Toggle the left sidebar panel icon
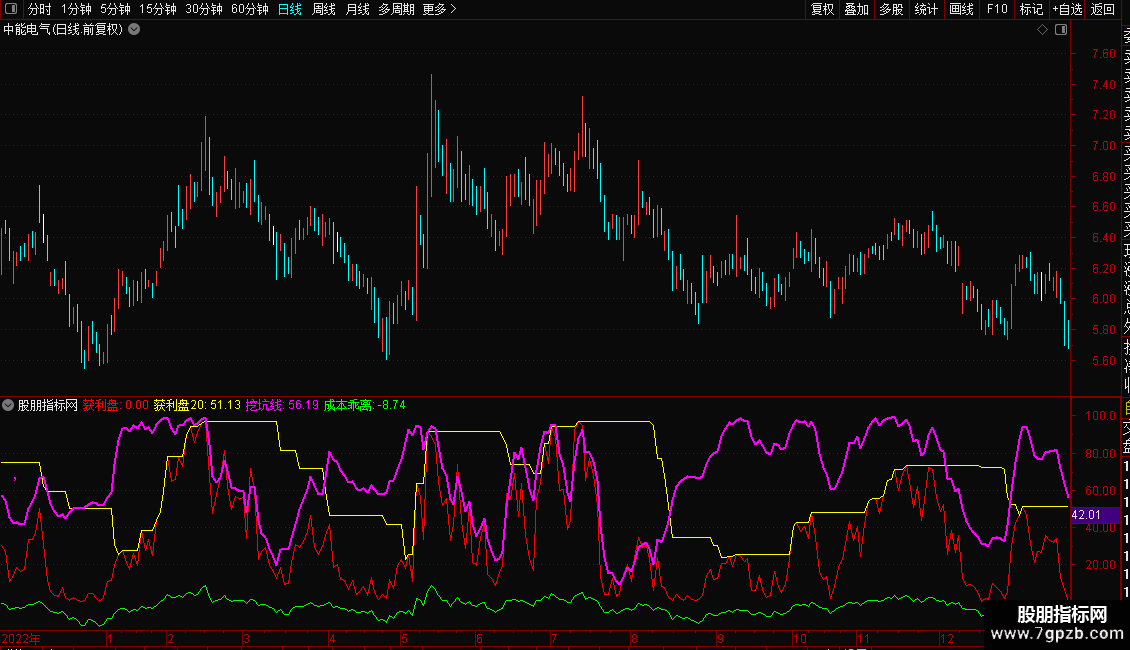 click(x=11, y=9)
